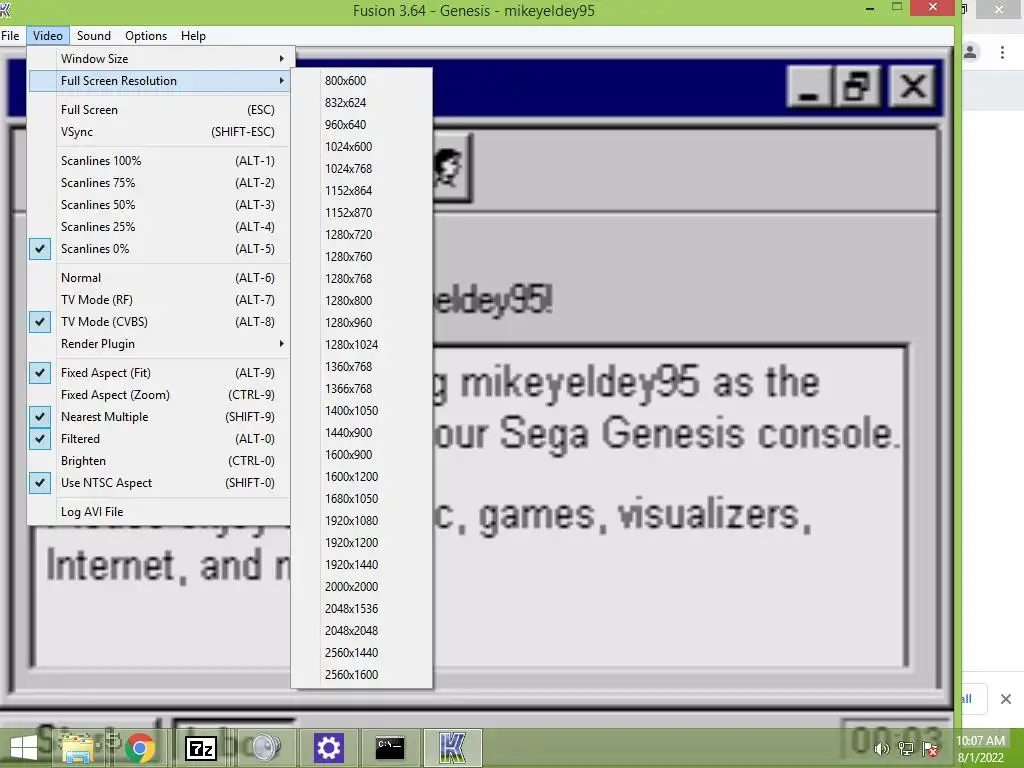The height and width of the screenshot is (768, 1024).
Task: Open the File menu
Action: click(x=10, y=36)
